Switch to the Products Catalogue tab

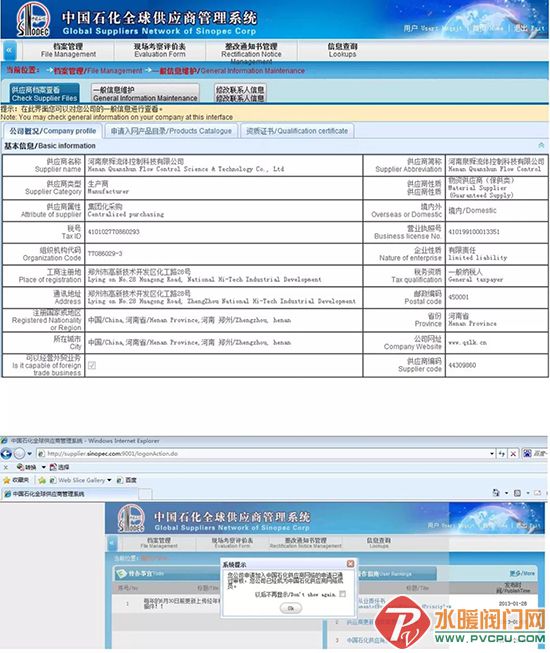pyautogui.click(x=171, y=131)
